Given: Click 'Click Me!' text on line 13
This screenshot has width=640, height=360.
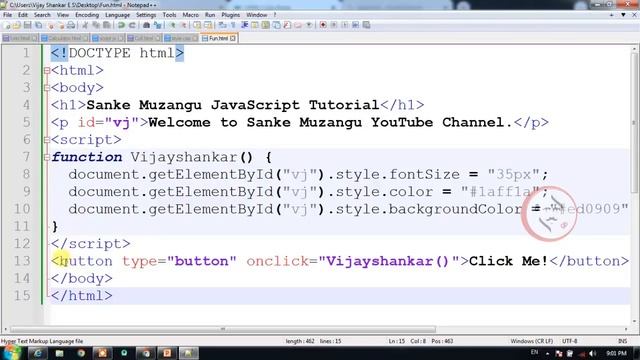Looking at the screenshot, I should click(x=508, y=261).
